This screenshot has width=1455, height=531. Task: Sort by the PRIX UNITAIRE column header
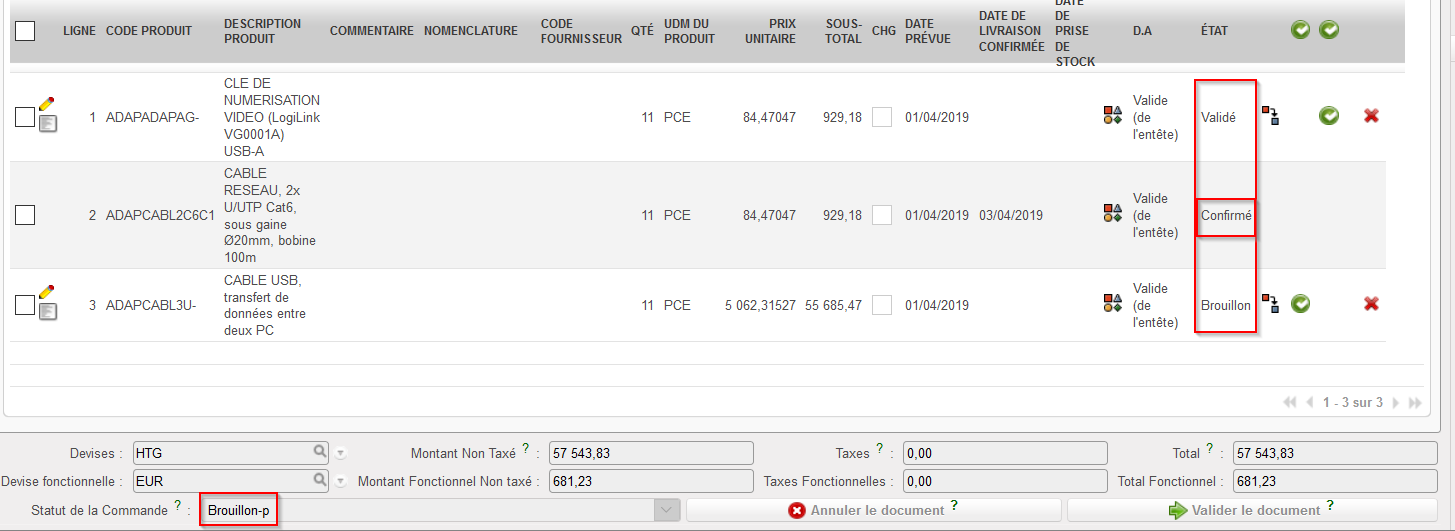click(x=770, y=31)
